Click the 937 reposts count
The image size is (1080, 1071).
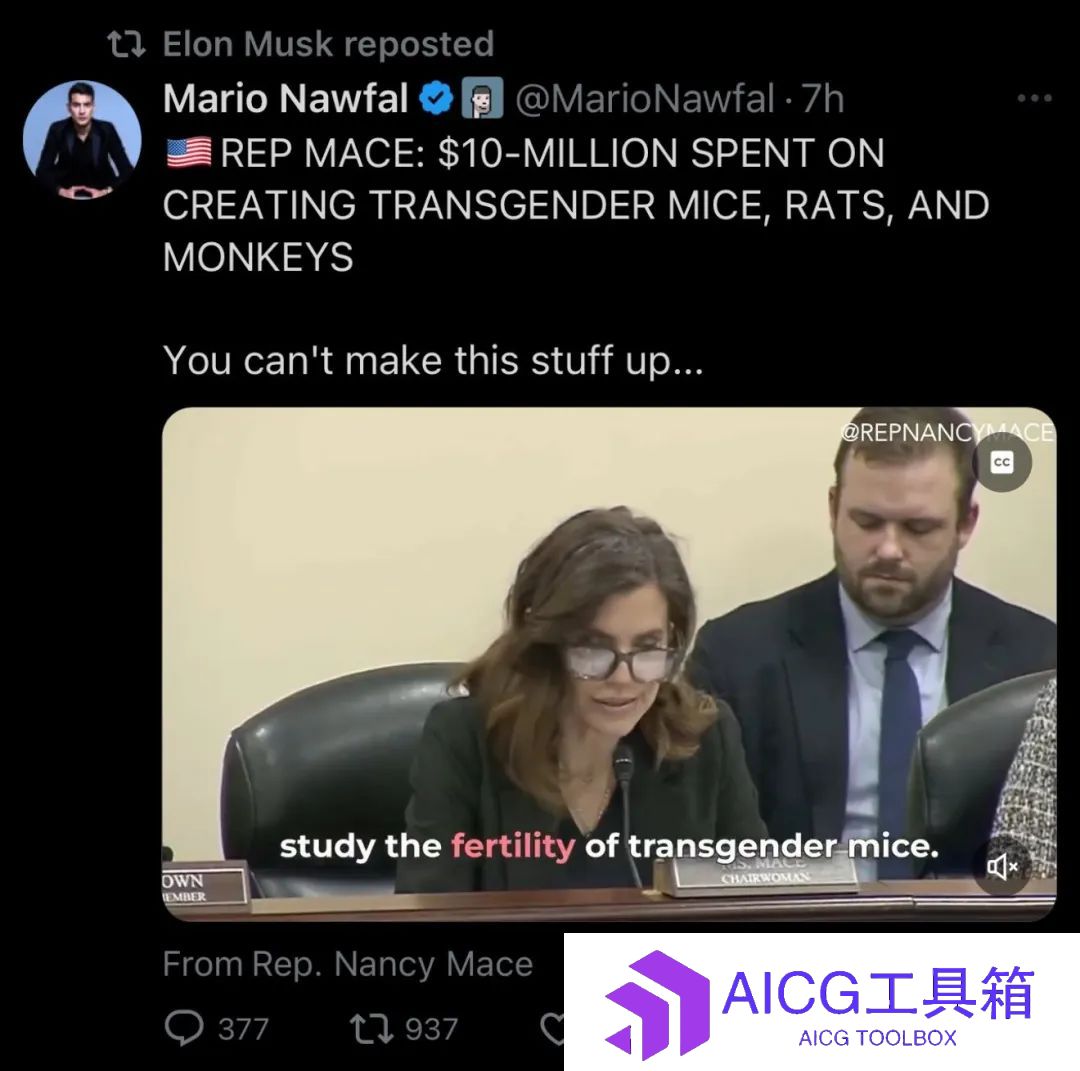click(431, 1029)
